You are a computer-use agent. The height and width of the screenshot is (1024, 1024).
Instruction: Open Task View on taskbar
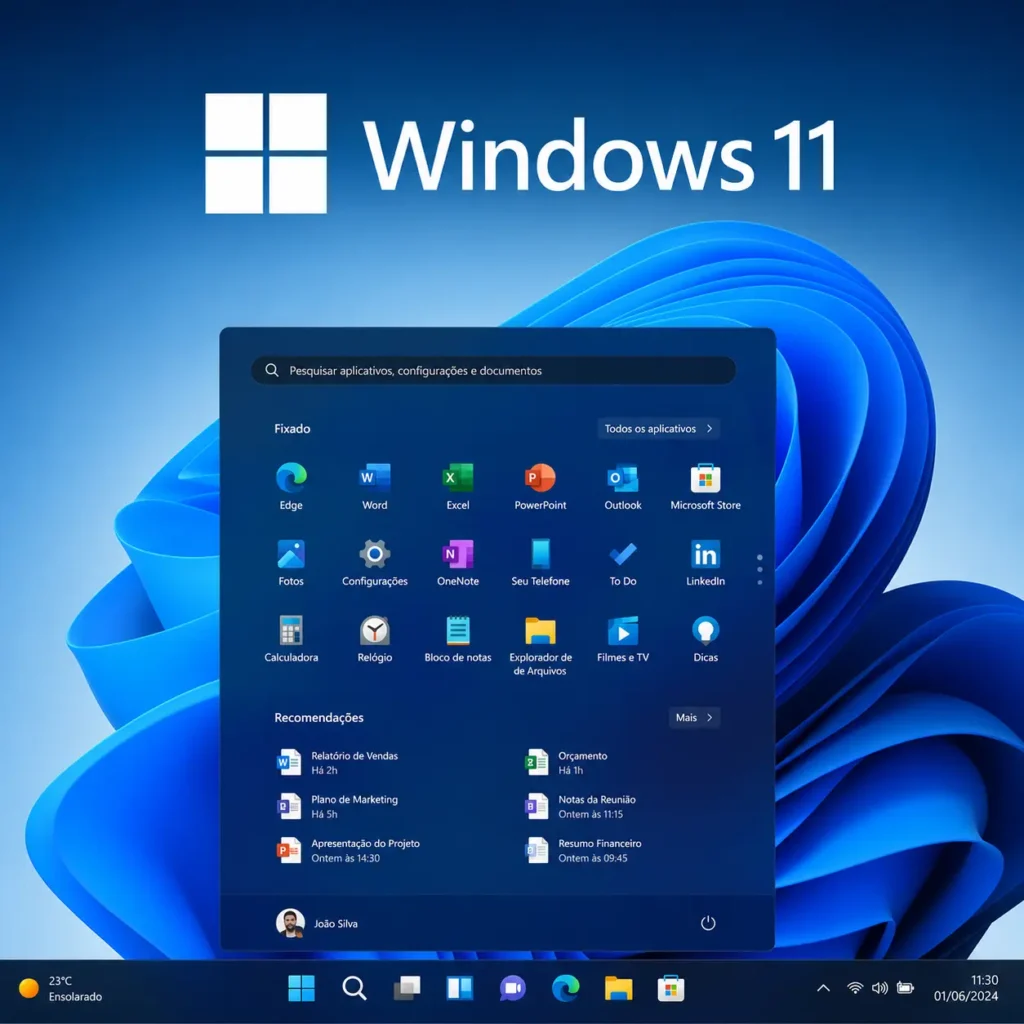(407, 988)
